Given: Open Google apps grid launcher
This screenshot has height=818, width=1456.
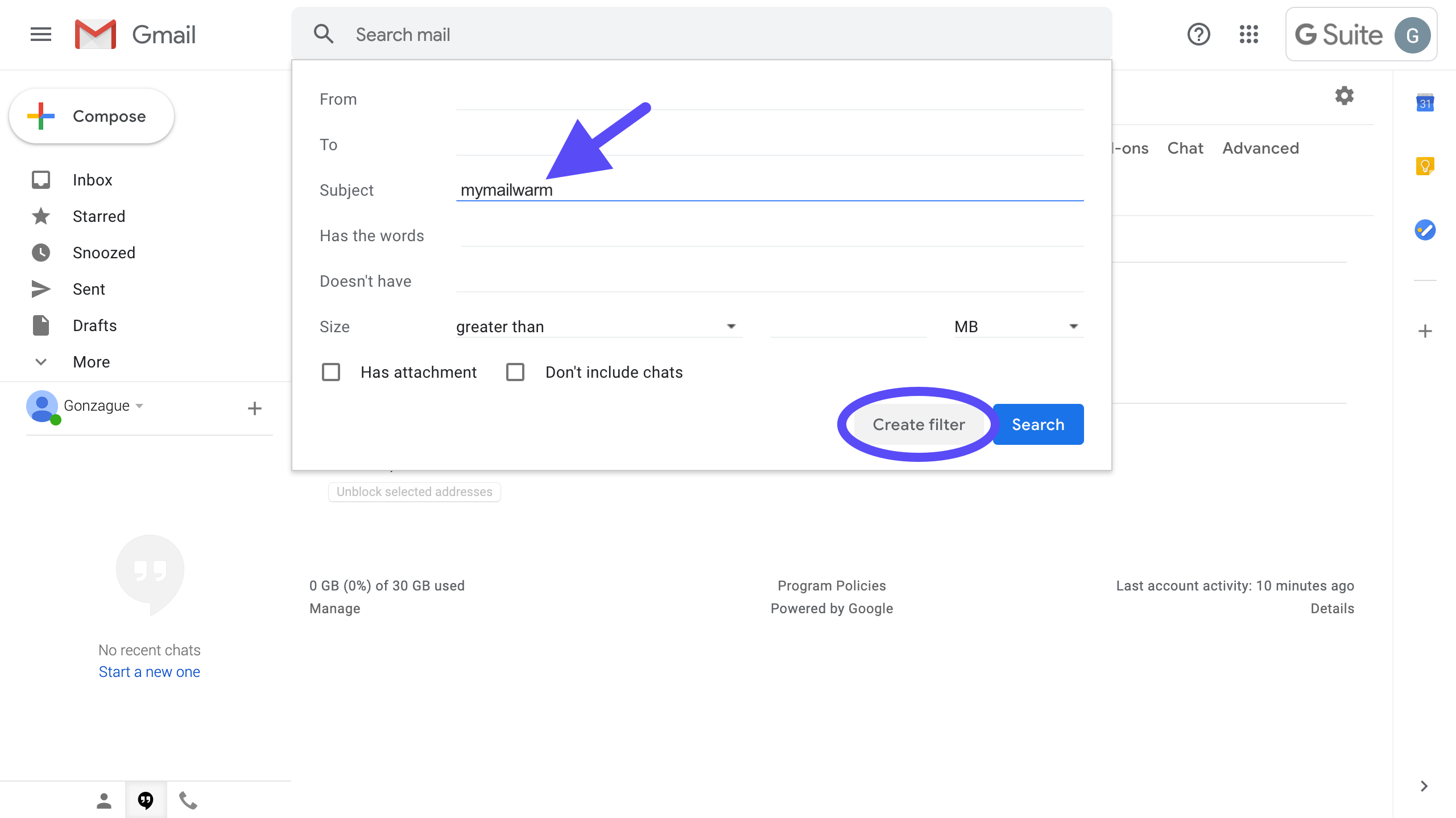Looking at the screenshot, I should (1249, 35).
